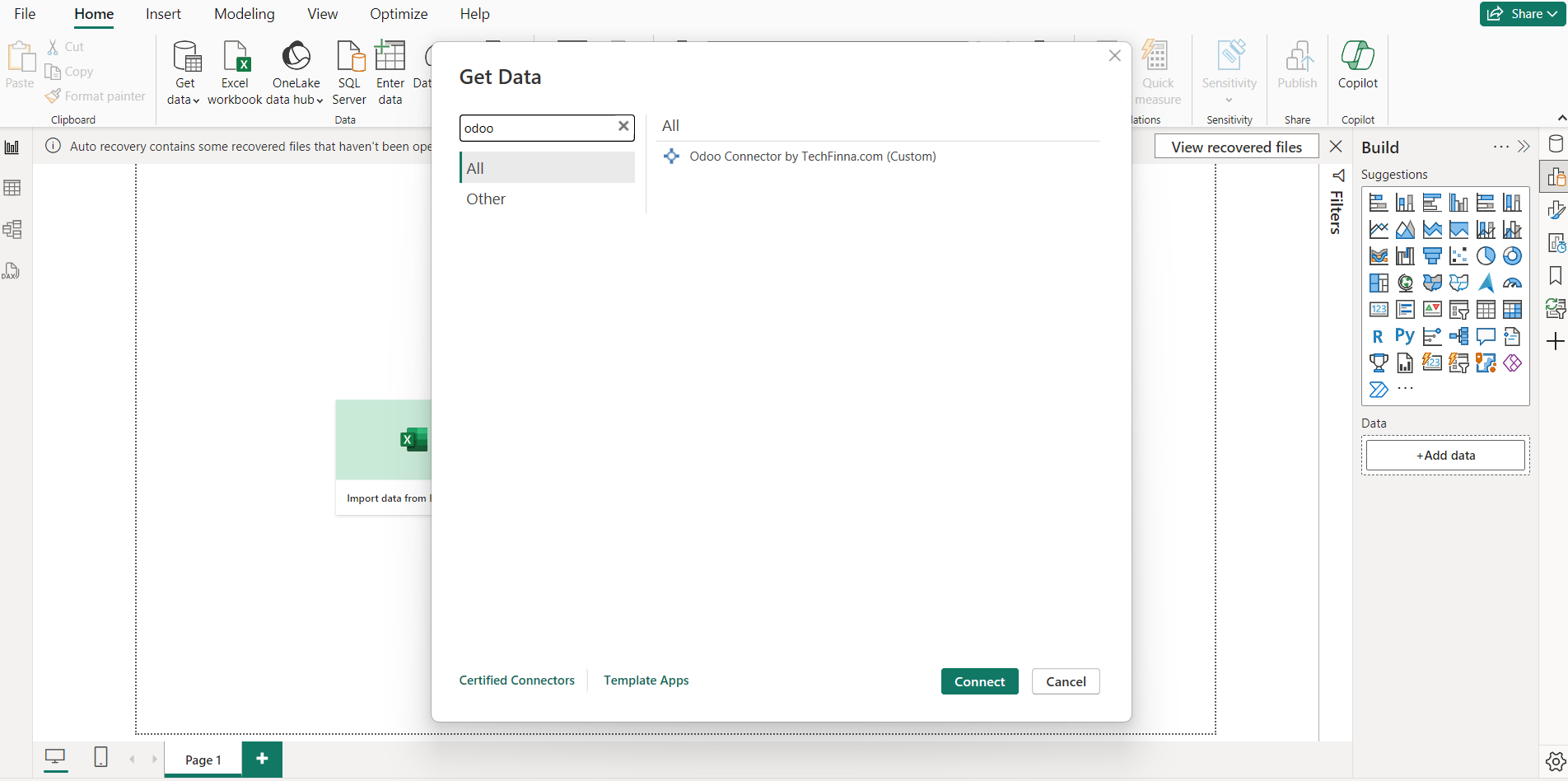Open the Copilot ribbon button

1358,66
